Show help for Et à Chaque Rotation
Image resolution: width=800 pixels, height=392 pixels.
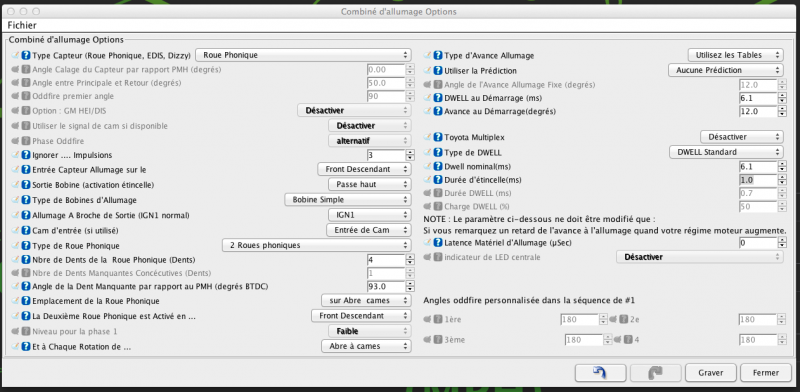pyautogui.click(x=27, y=347)
